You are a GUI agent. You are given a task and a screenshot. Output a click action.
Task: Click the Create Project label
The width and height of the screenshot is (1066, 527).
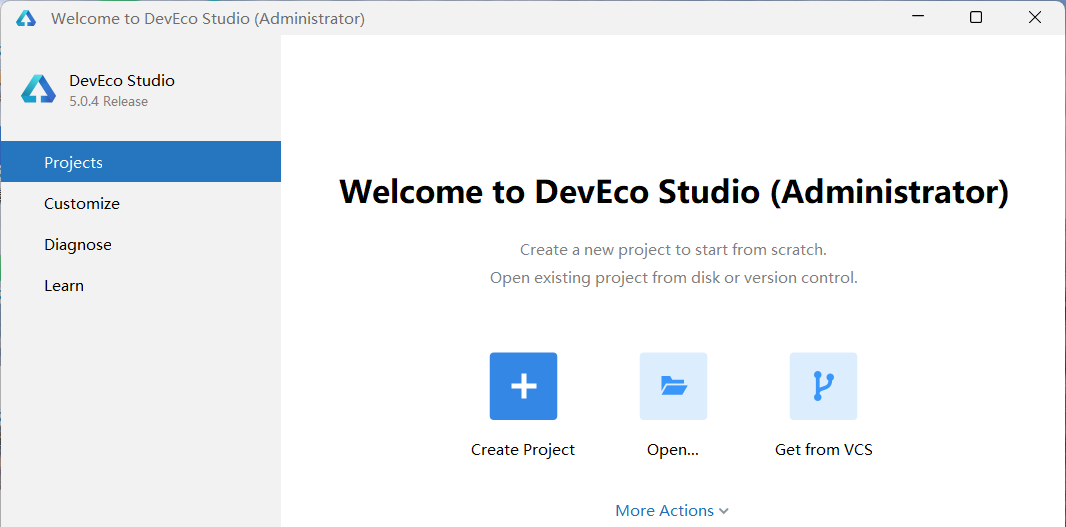tap(523, 449)
